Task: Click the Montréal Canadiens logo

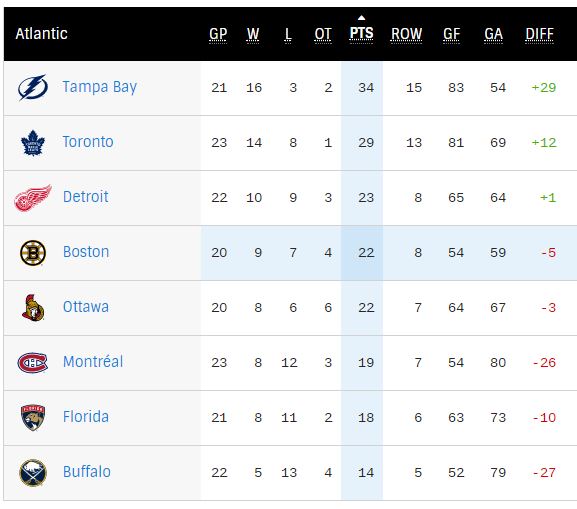Action: (x=33, y=363)
